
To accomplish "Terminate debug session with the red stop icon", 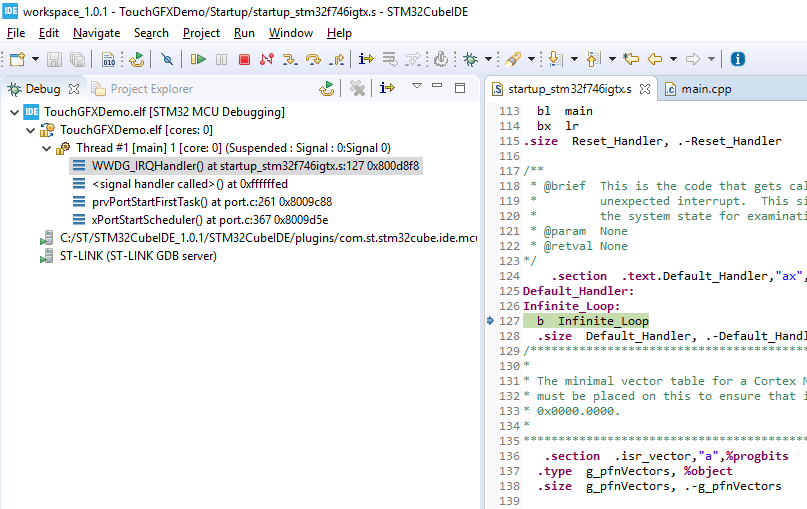I will point(244,60).
